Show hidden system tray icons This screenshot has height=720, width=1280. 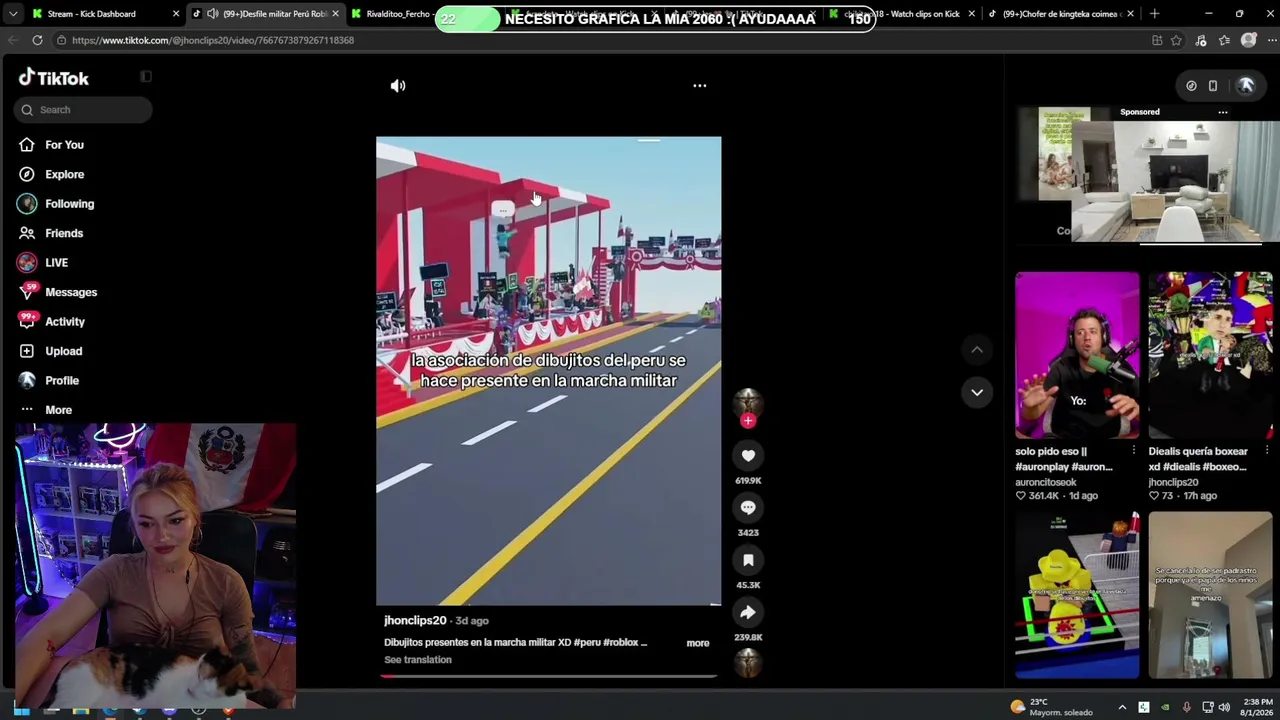point(1122,708)
